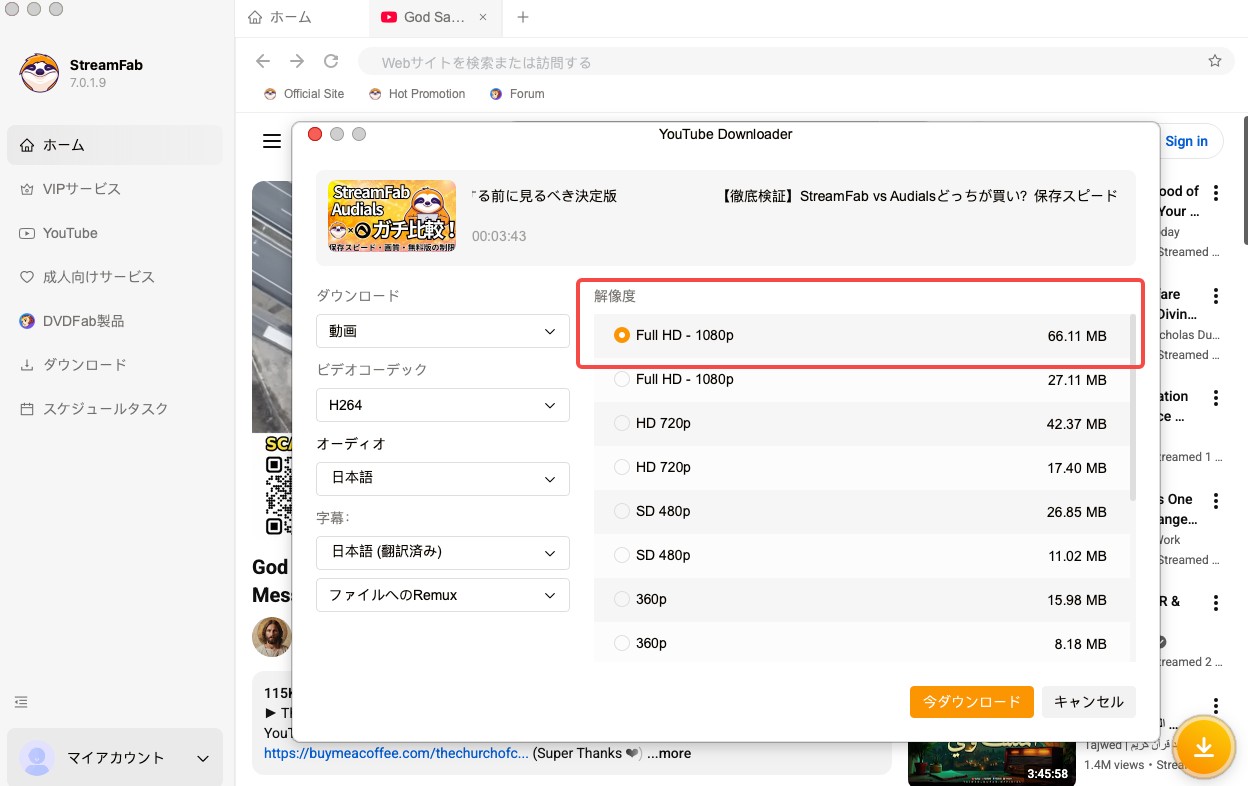Select 360p 15.98 MB option

pyautogui.click(x=862, y=600)
